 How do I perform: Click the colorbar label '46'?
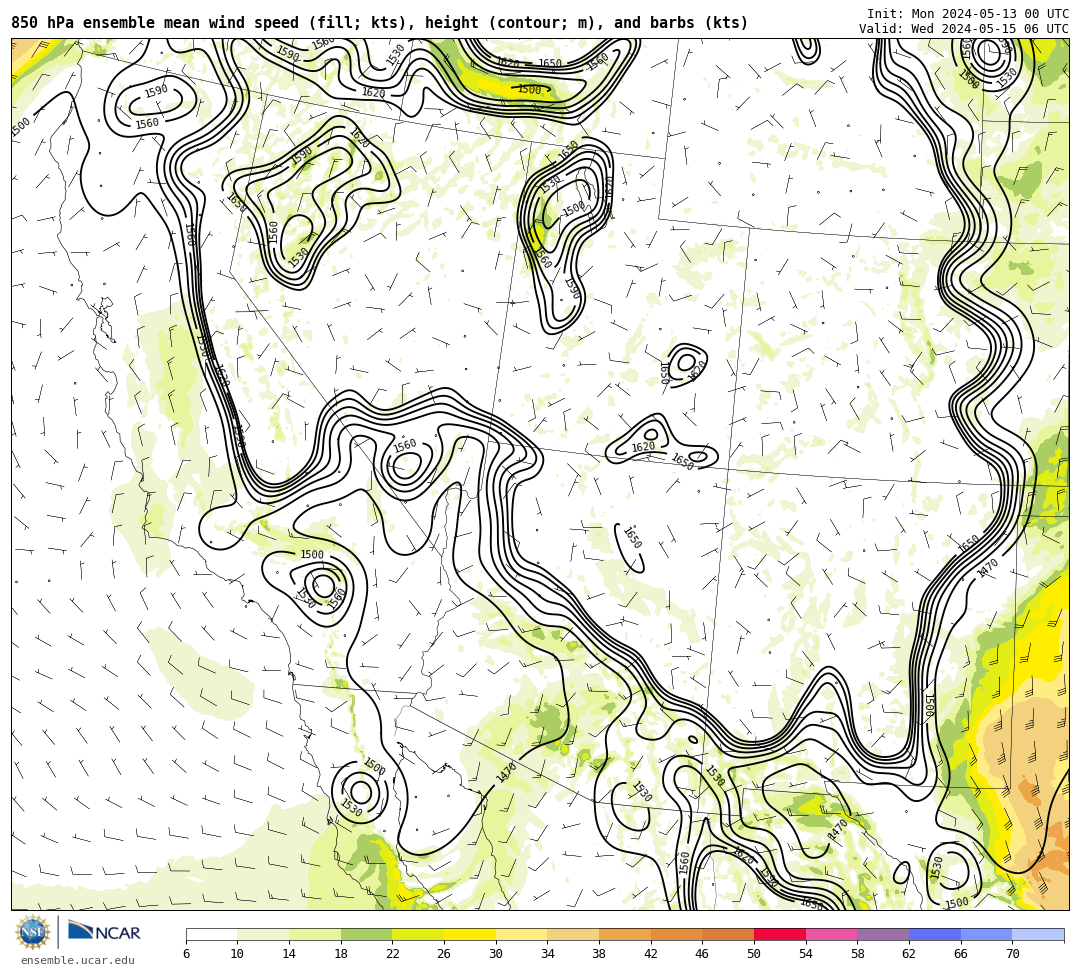tap(703, 954)
